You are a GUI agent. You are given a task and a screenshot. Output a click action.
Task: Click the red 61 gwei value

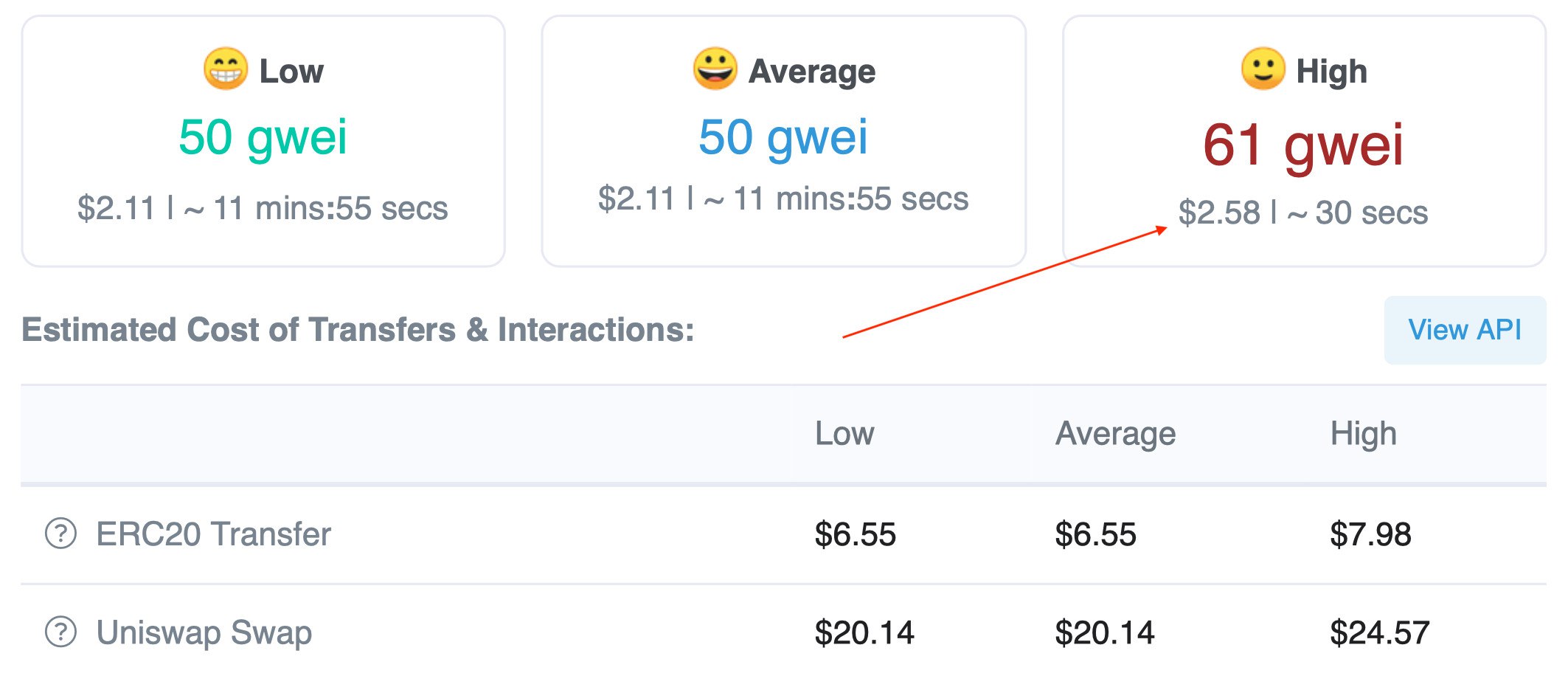1303,145
